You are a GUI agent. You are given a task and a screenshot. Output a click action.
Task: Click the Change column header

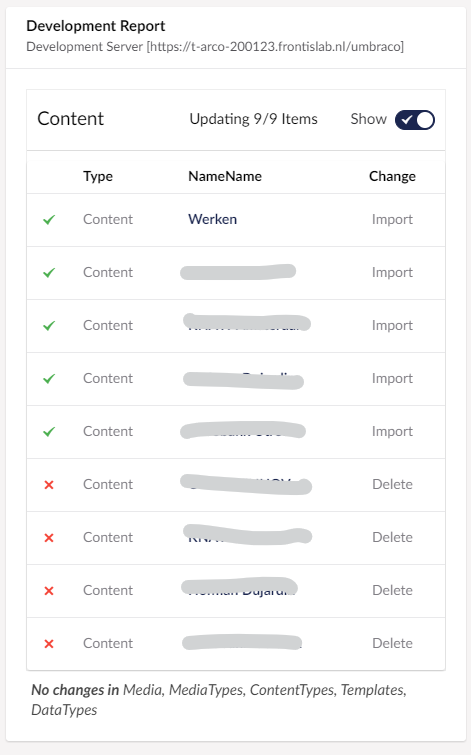click(392, 176)
